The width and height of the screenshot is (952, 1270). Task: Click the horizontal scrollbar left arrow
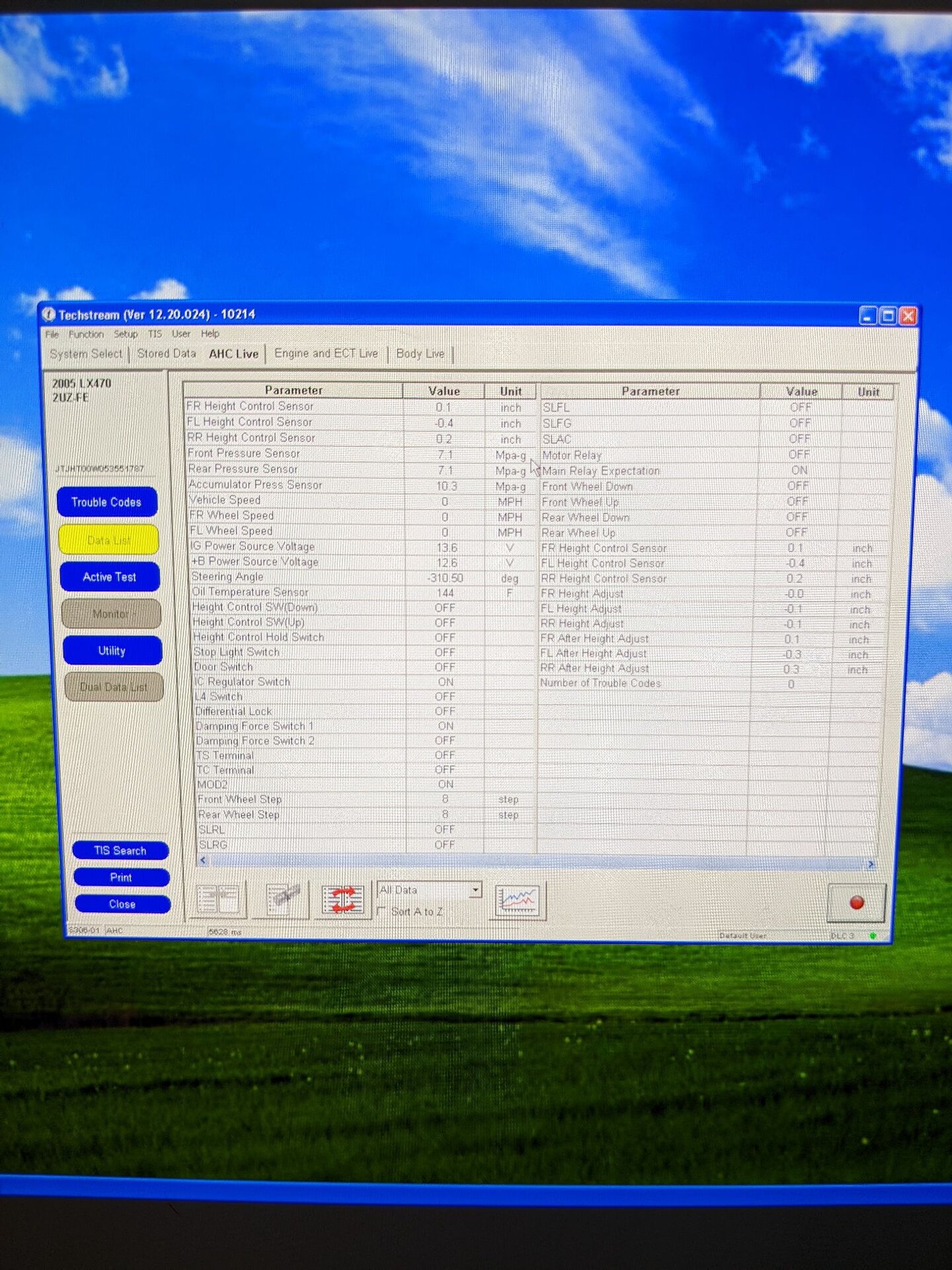point(204,860)
